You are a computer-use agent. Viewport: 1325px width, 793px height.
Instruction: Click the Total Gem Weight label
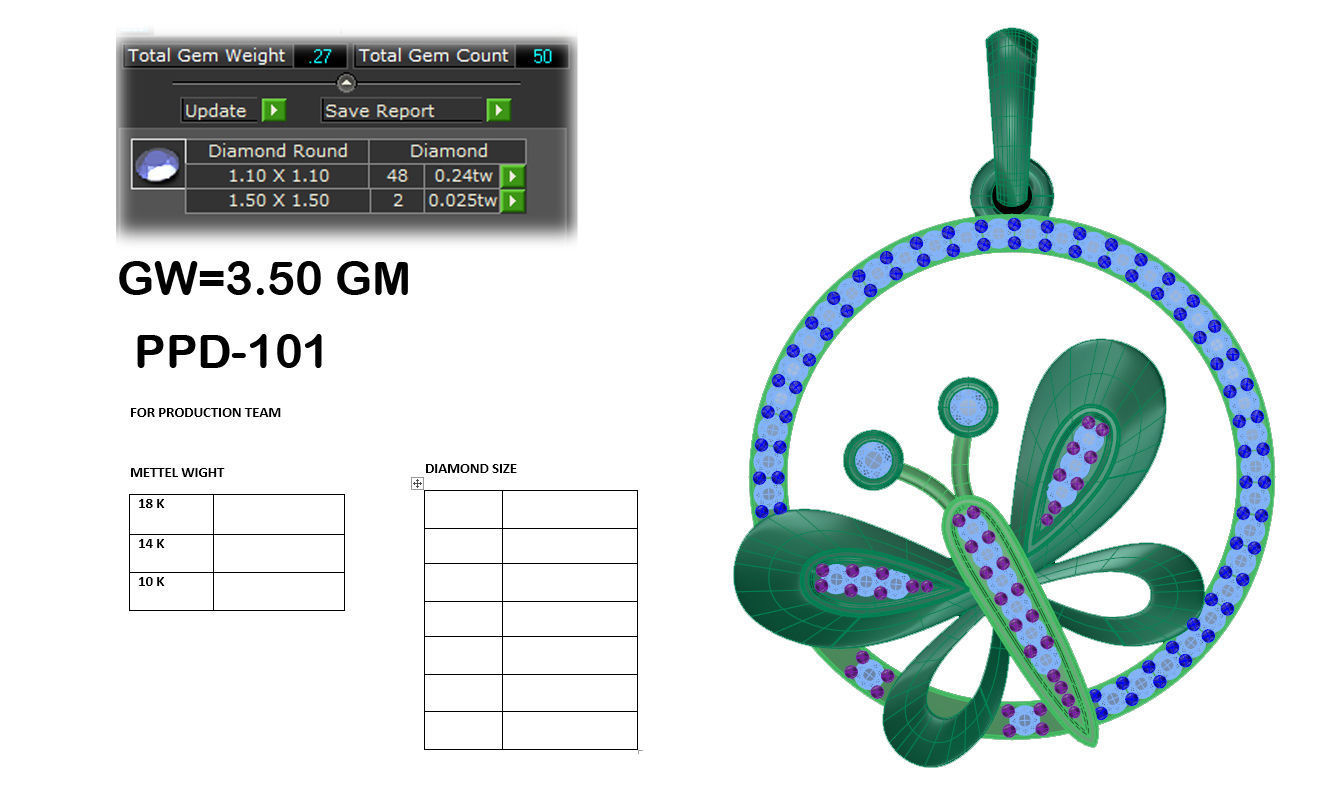pyautogui.click(x=207, y=56)
